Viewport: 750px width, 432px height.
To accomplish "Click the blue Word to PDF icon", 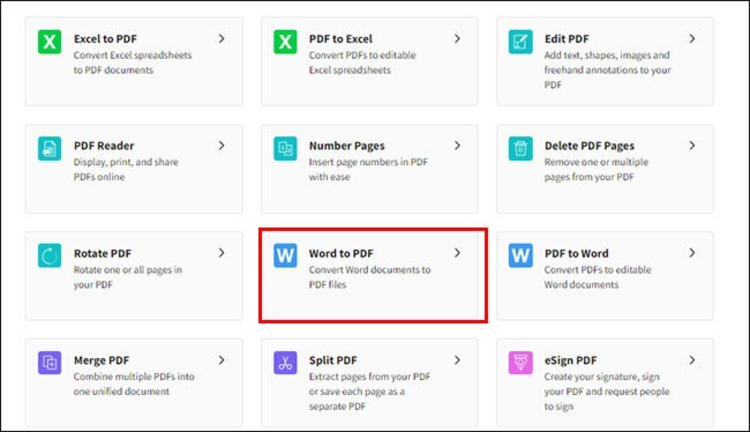I will [285, 256].
